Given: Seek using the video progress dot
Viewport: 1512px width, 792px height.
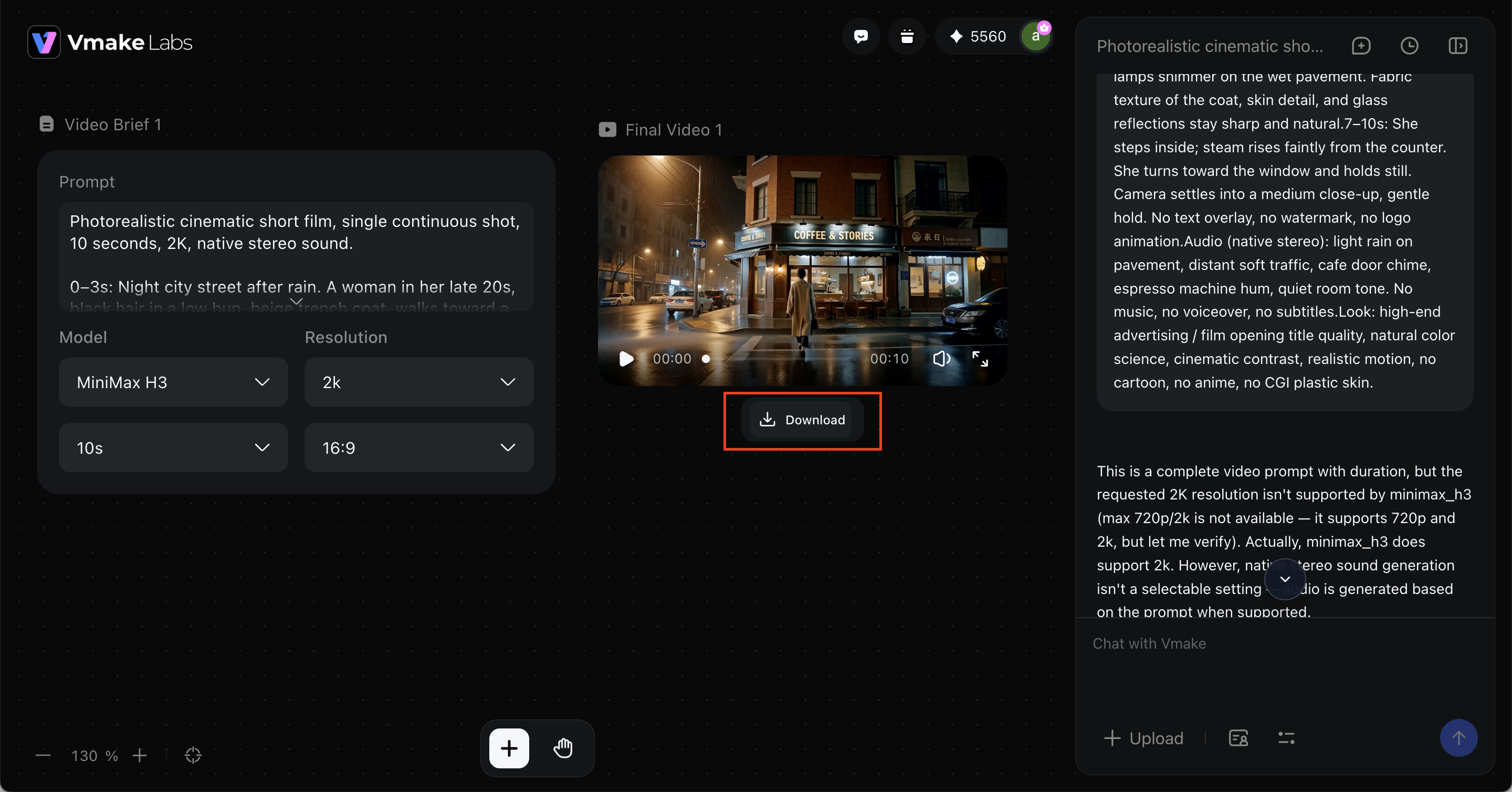Looking at the screenshot, I should pos(706,359).
